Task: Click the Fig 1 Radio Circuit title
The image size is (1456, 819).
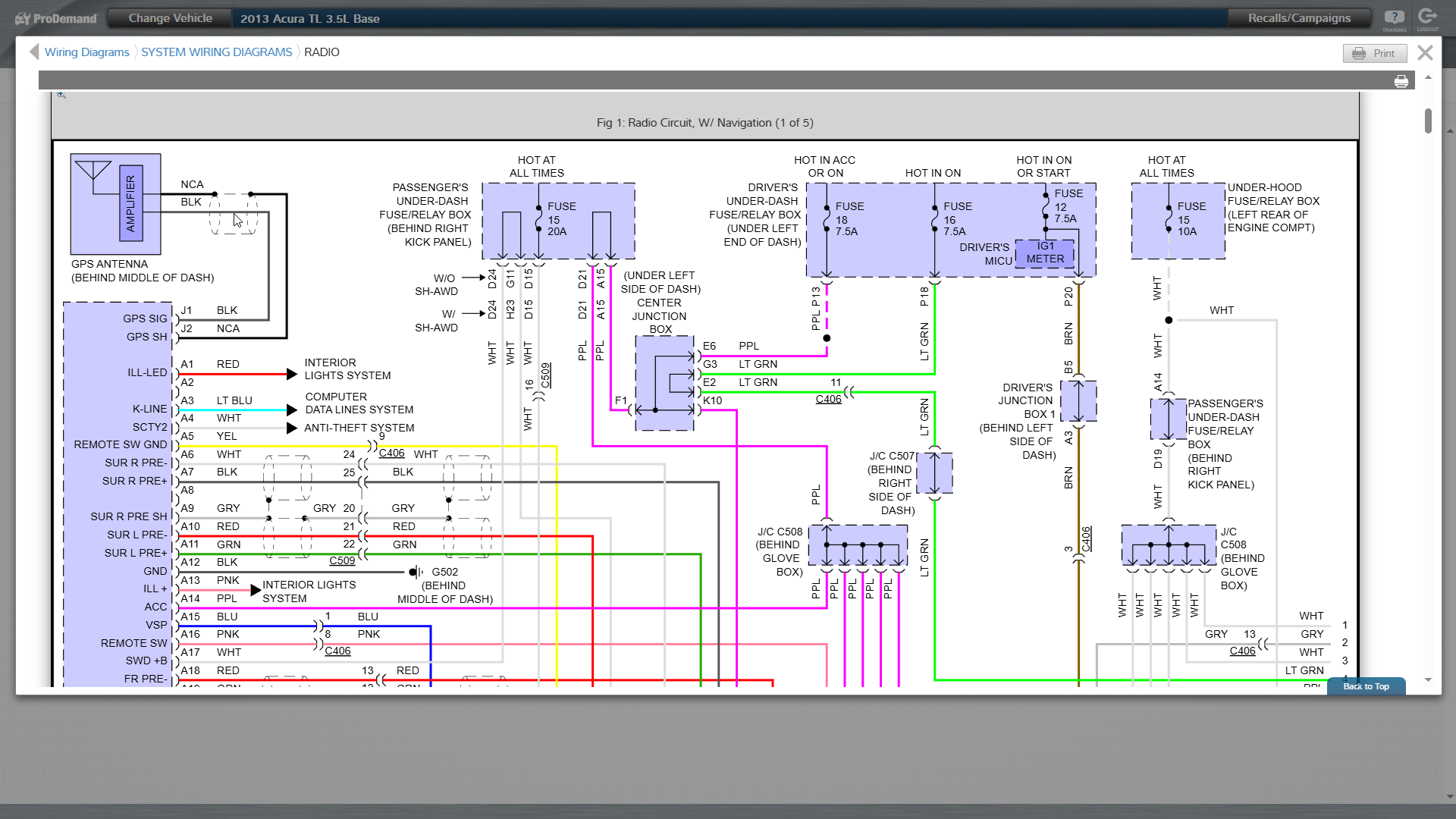Action: pos(704,123)
